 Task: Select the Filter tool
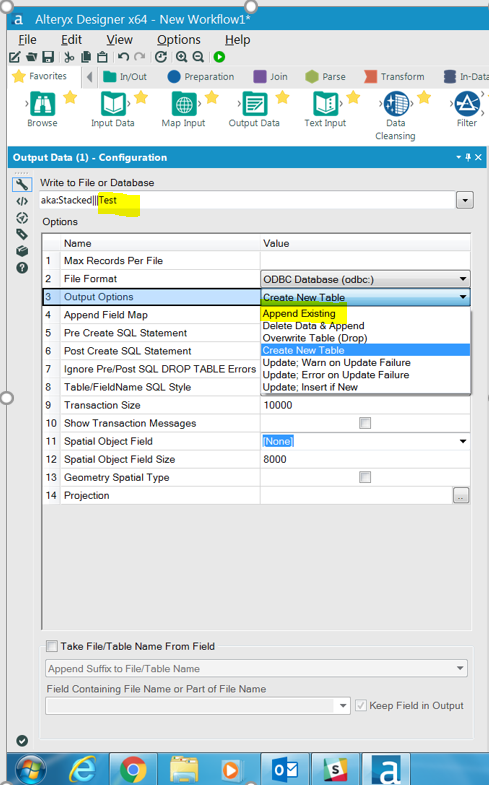(466, 109)
